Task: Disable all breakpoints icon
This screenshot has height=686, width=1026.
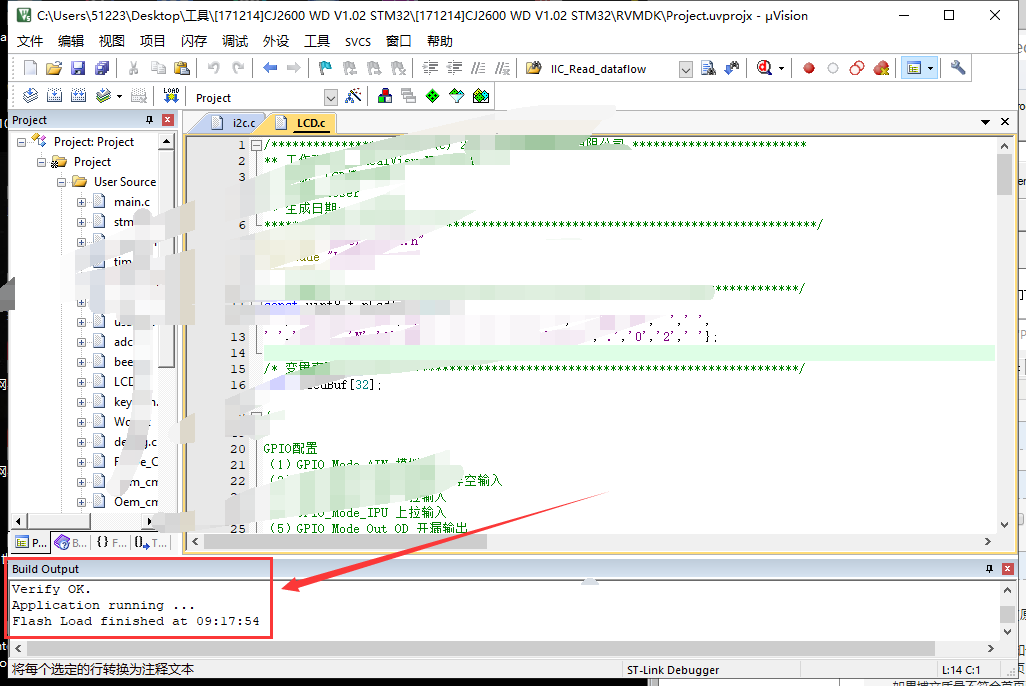Action: click(x=857, y=68)
